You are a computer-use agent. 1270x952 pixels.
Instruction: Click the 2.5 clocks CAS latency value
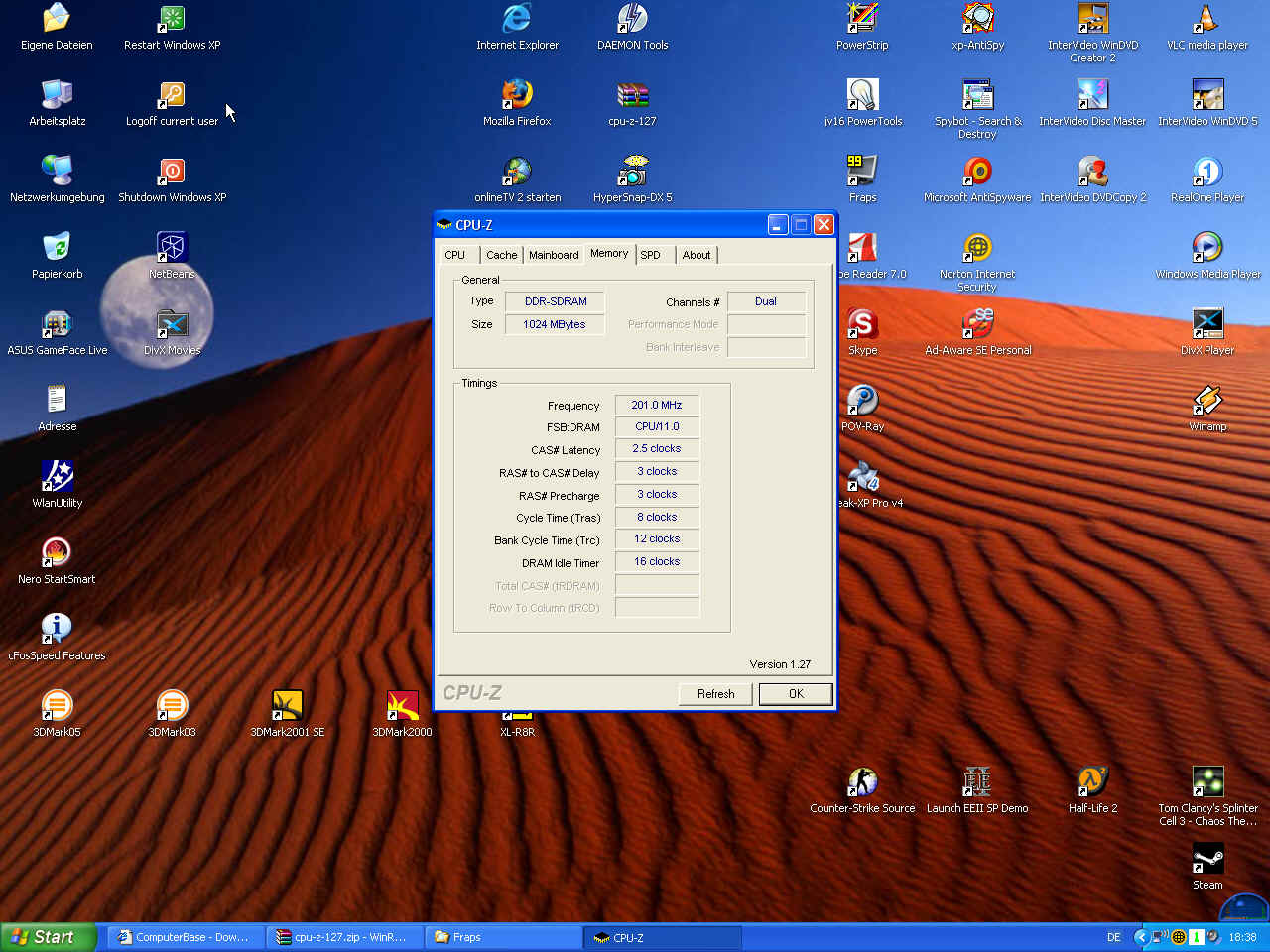pyautogui.click(x=657, y=448)
